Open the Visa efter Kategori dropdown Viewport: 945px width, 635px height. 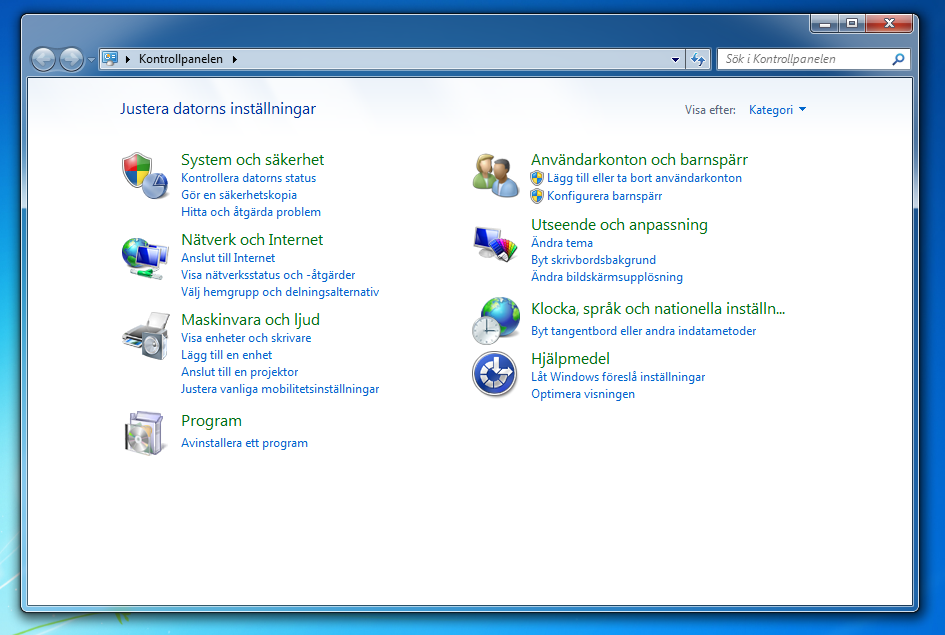(x=777, y=110)
